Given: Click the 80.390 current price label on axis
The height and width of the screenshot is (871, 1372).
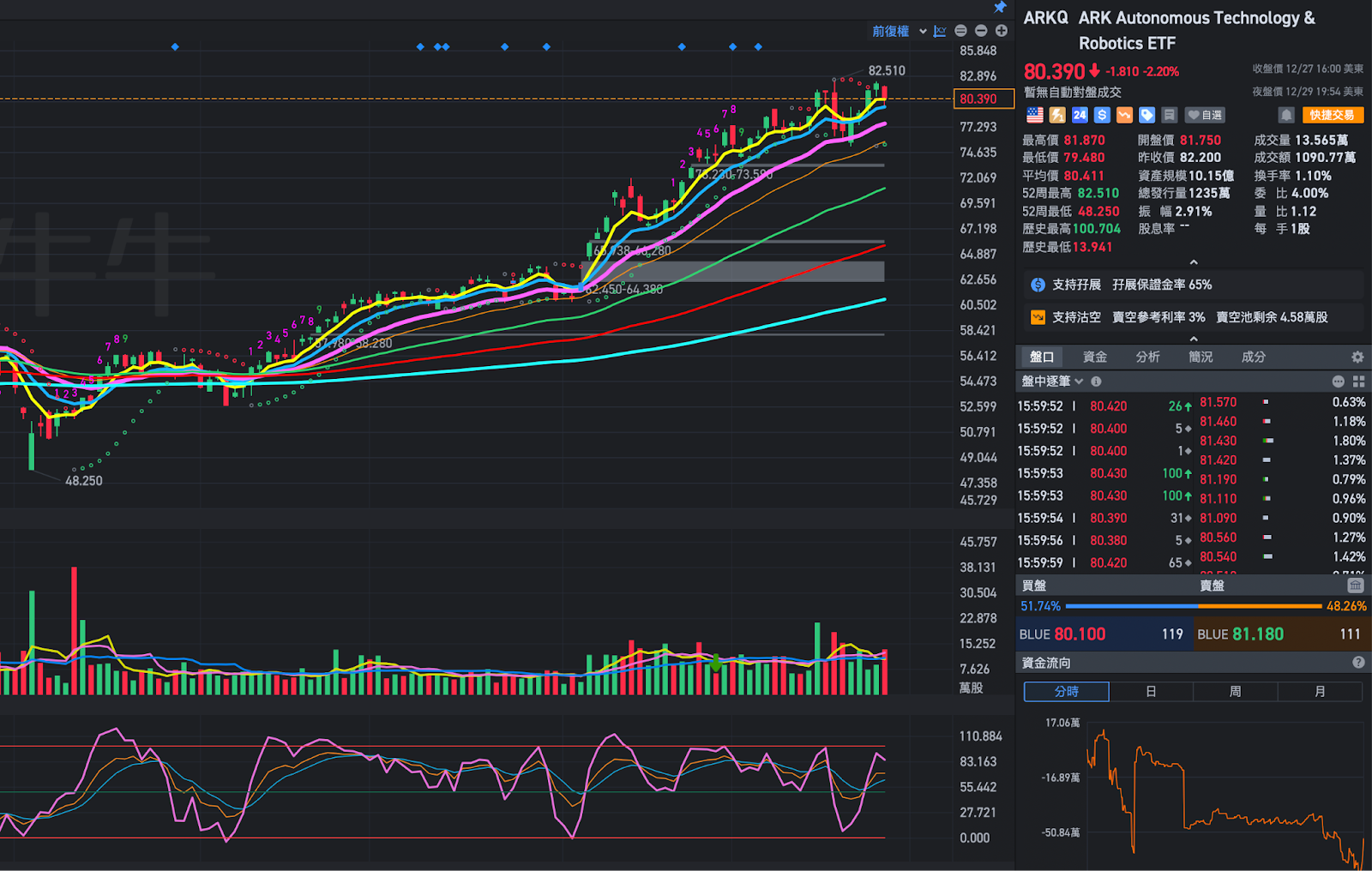Looking at the screenshot, I should coord(984,99).
